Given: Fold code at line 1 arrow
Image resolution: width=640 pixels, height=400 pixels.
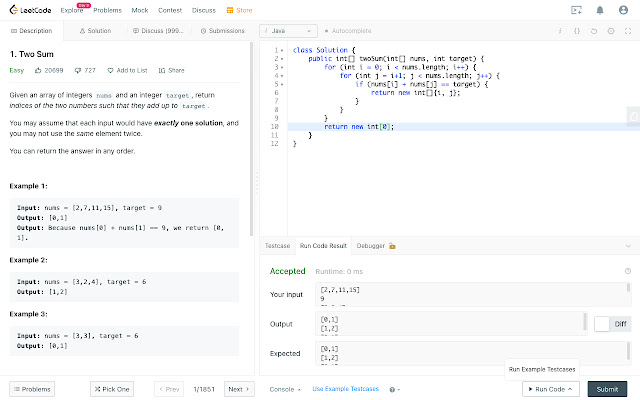Looking at the screenshot, I should point(282,50).
